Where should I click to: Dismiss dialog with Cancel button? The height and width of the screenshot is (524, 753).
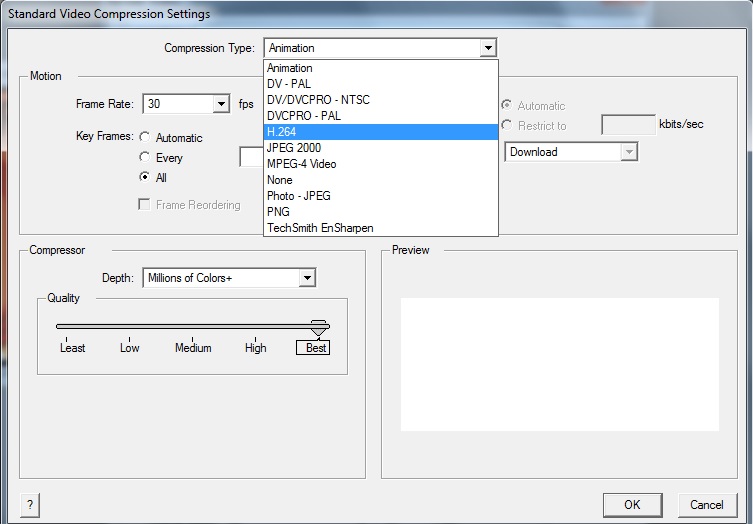707,505
